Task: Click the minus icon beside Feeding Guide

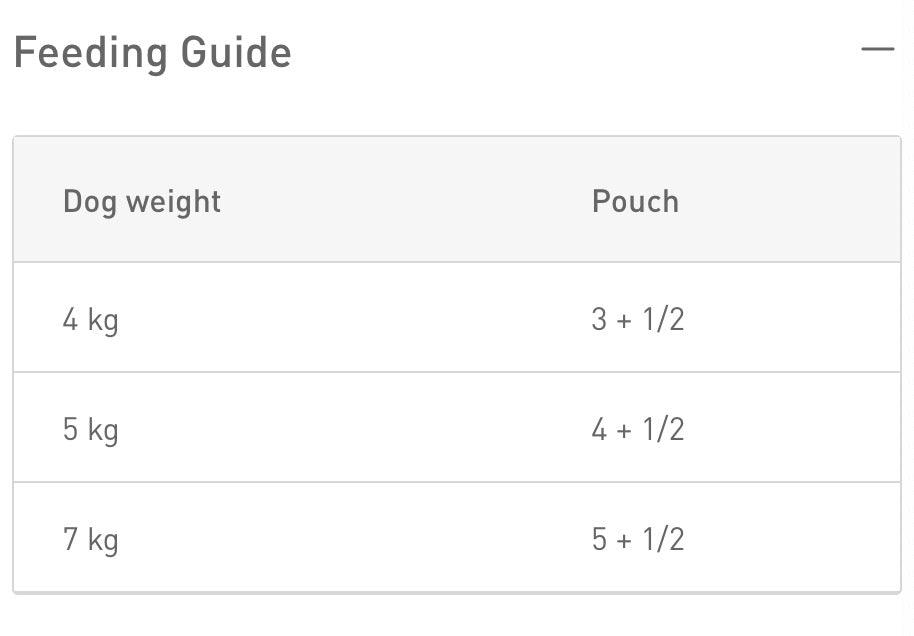Action: coord(877,49)
